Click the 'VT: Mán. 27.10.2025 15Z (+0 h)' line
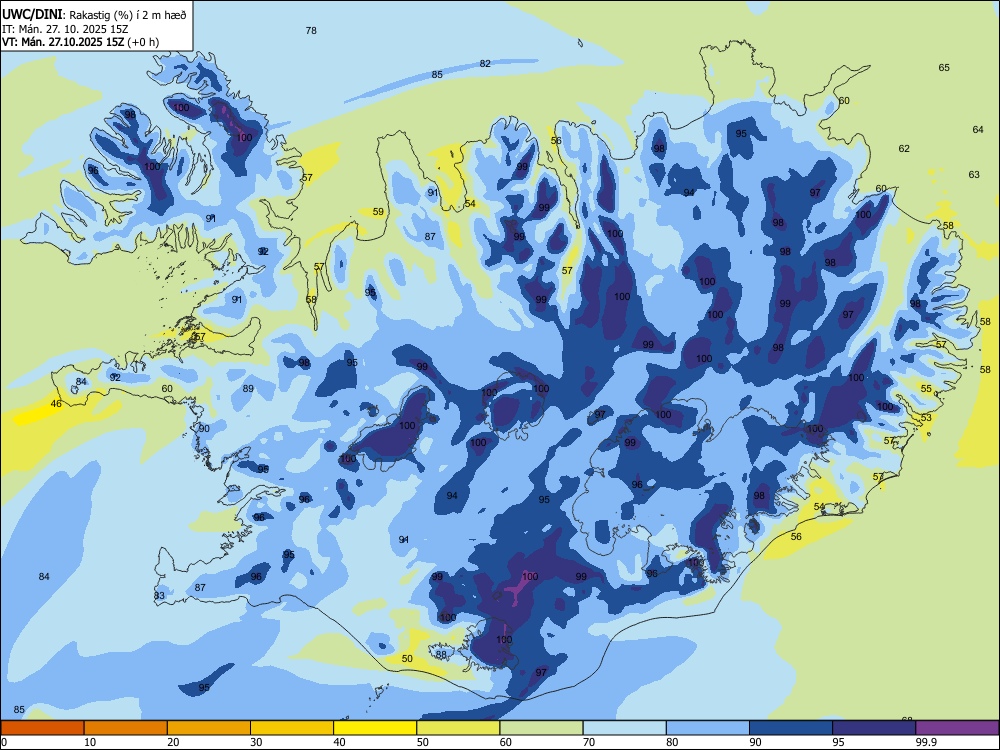 tap(80, 42)
